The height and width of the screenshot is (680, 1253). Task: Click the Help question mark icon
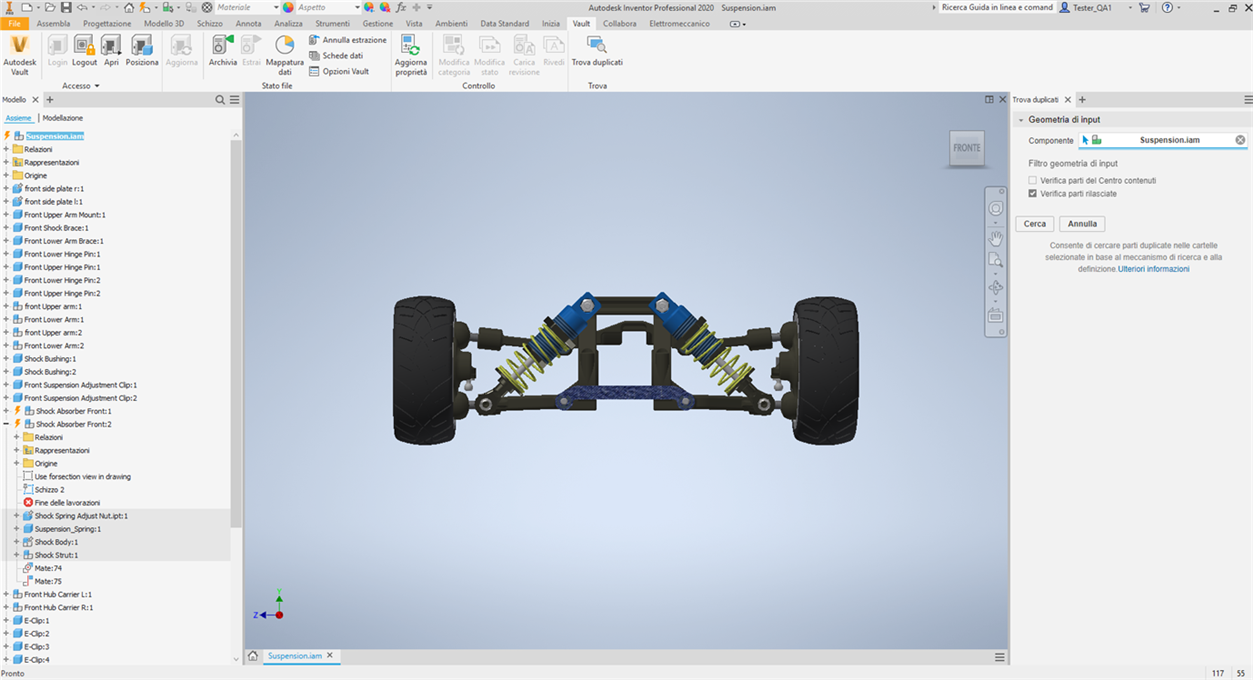click(x=1167, y=7)
